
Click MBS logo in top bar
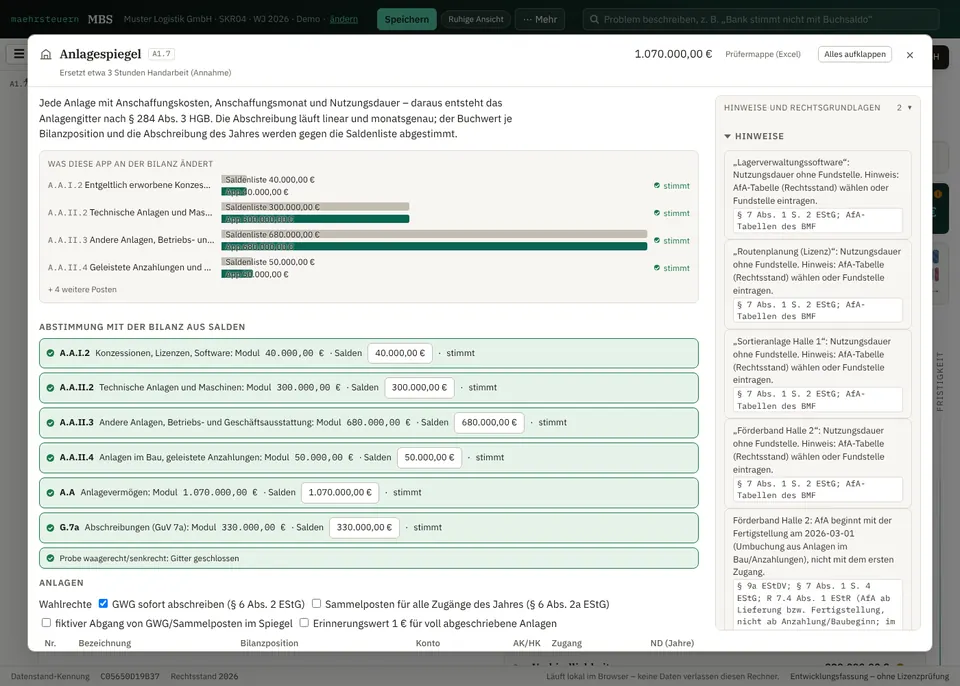tap(100, 19)
